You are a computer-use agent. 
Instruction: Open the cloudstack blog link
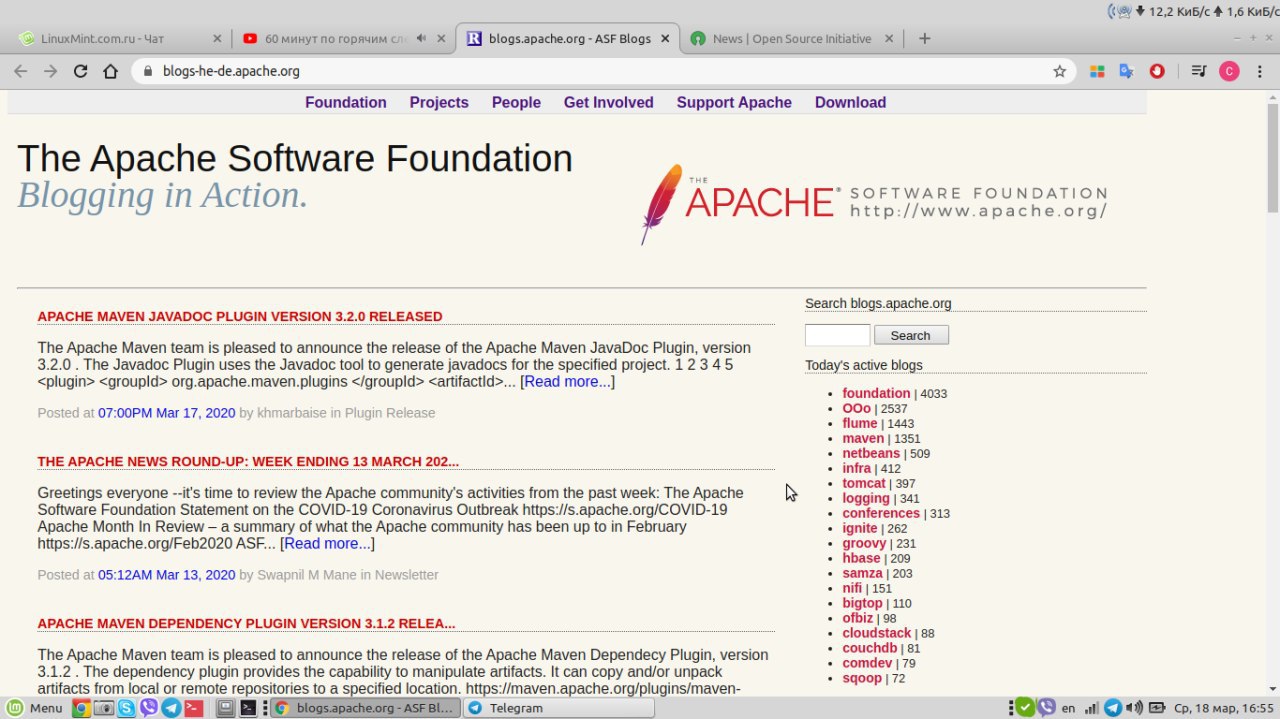tap(877, 633)
